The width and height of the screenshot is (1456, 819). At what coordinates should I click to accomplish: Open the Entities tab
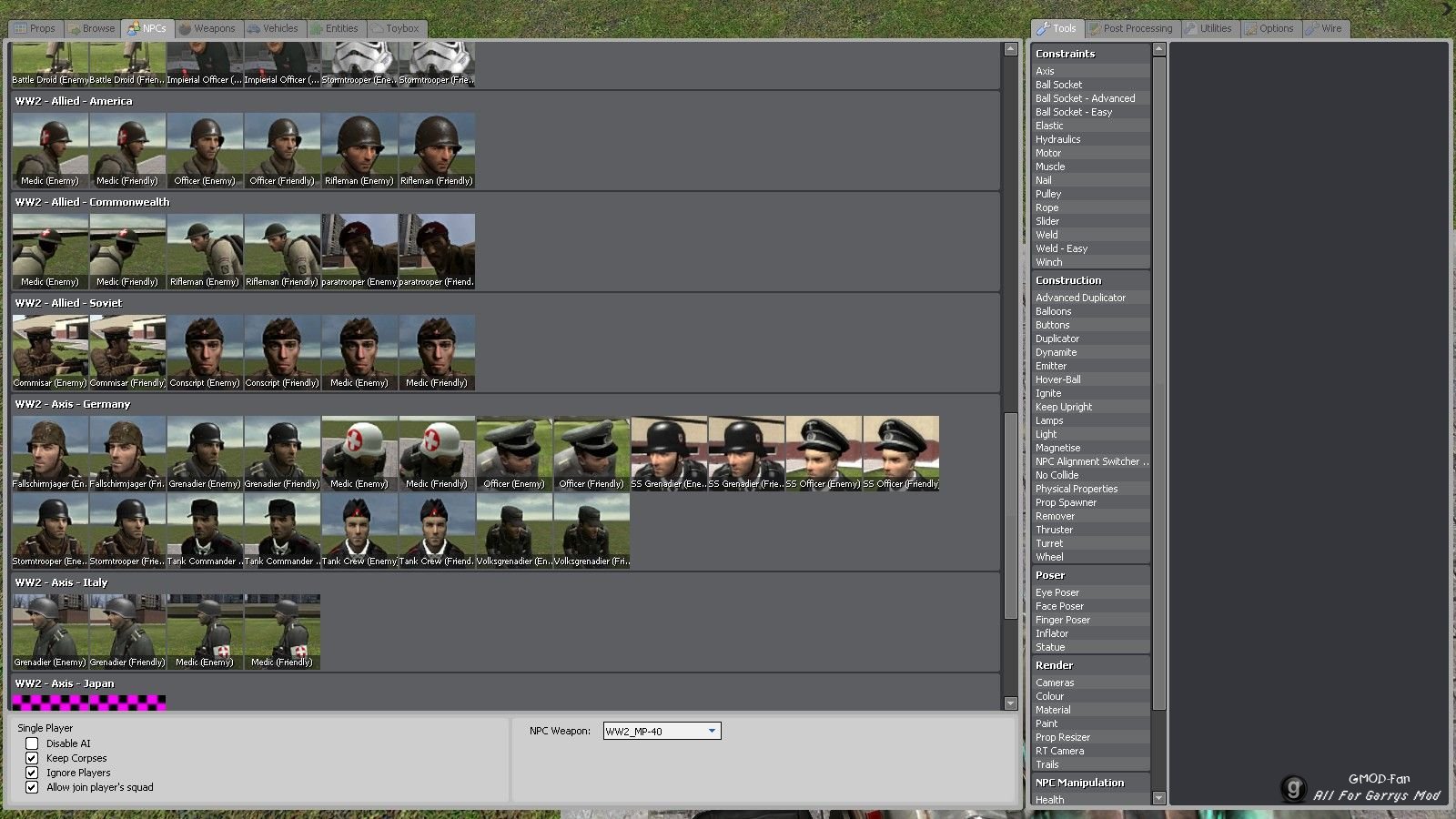point(335,28)
